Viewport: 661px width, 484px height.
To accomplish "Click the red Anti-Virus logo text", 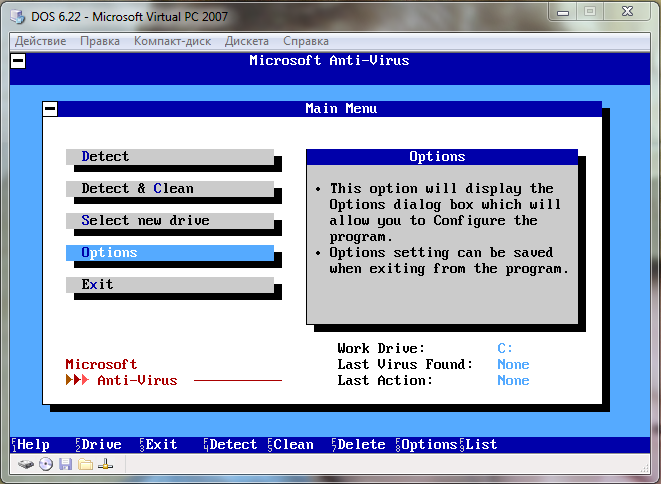I will coord(137,380).
